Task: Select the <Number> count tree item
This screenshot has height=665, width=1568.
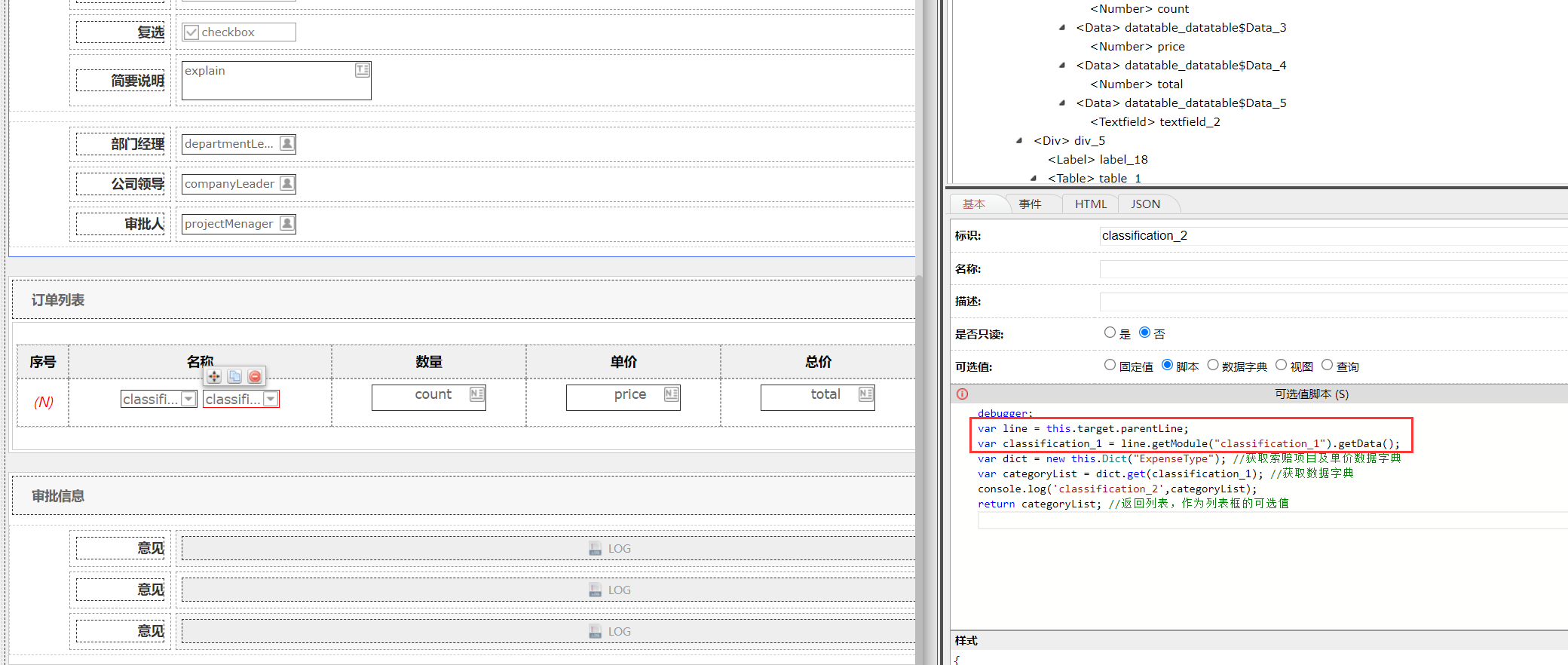Action: 1139,9
